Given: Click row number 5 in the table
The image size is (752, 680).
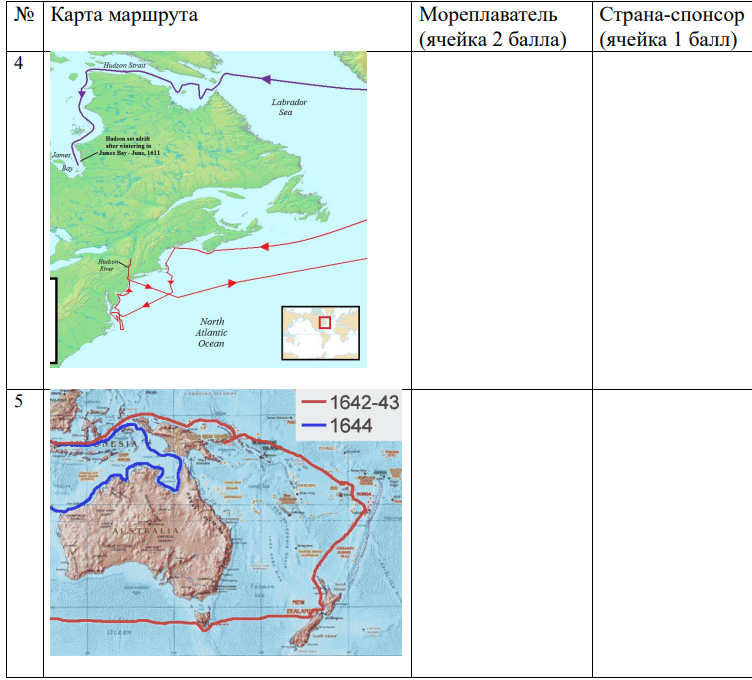Looking at the screenshot, I should point(18,399).
